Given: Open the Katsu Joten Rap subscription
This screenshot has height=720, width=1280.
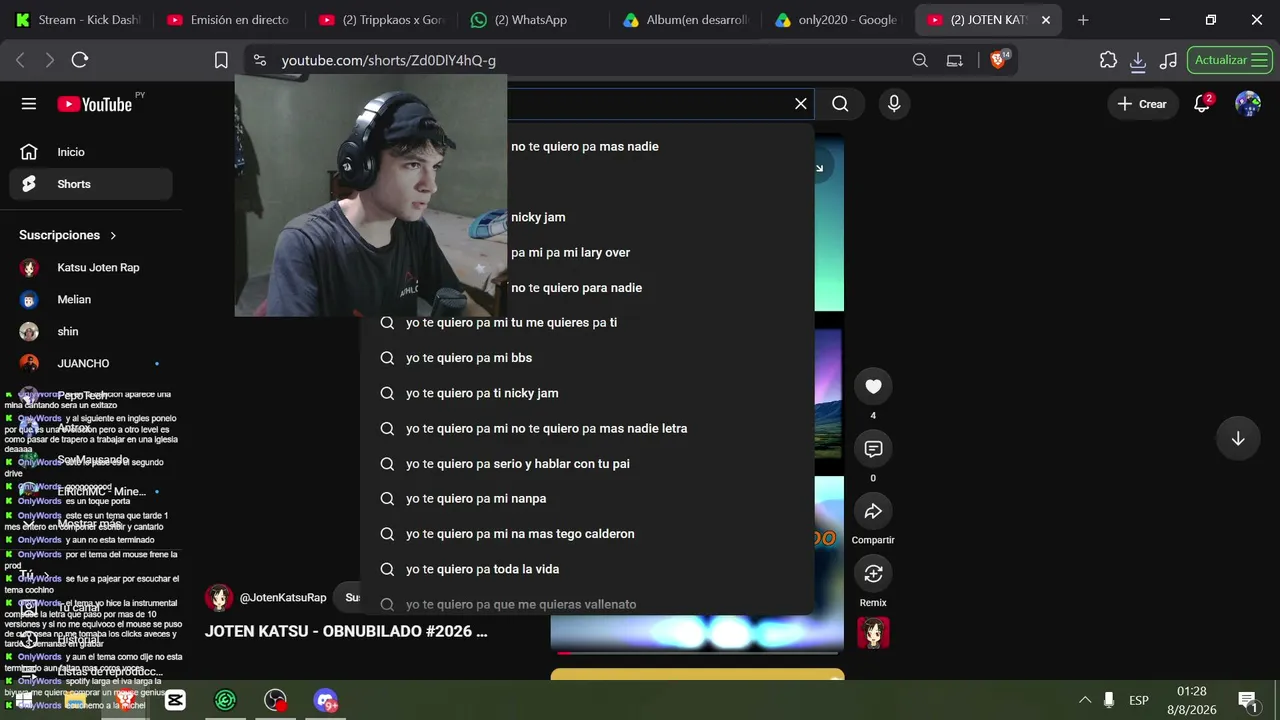Looking at the screenshot, I should coord(91,268).
